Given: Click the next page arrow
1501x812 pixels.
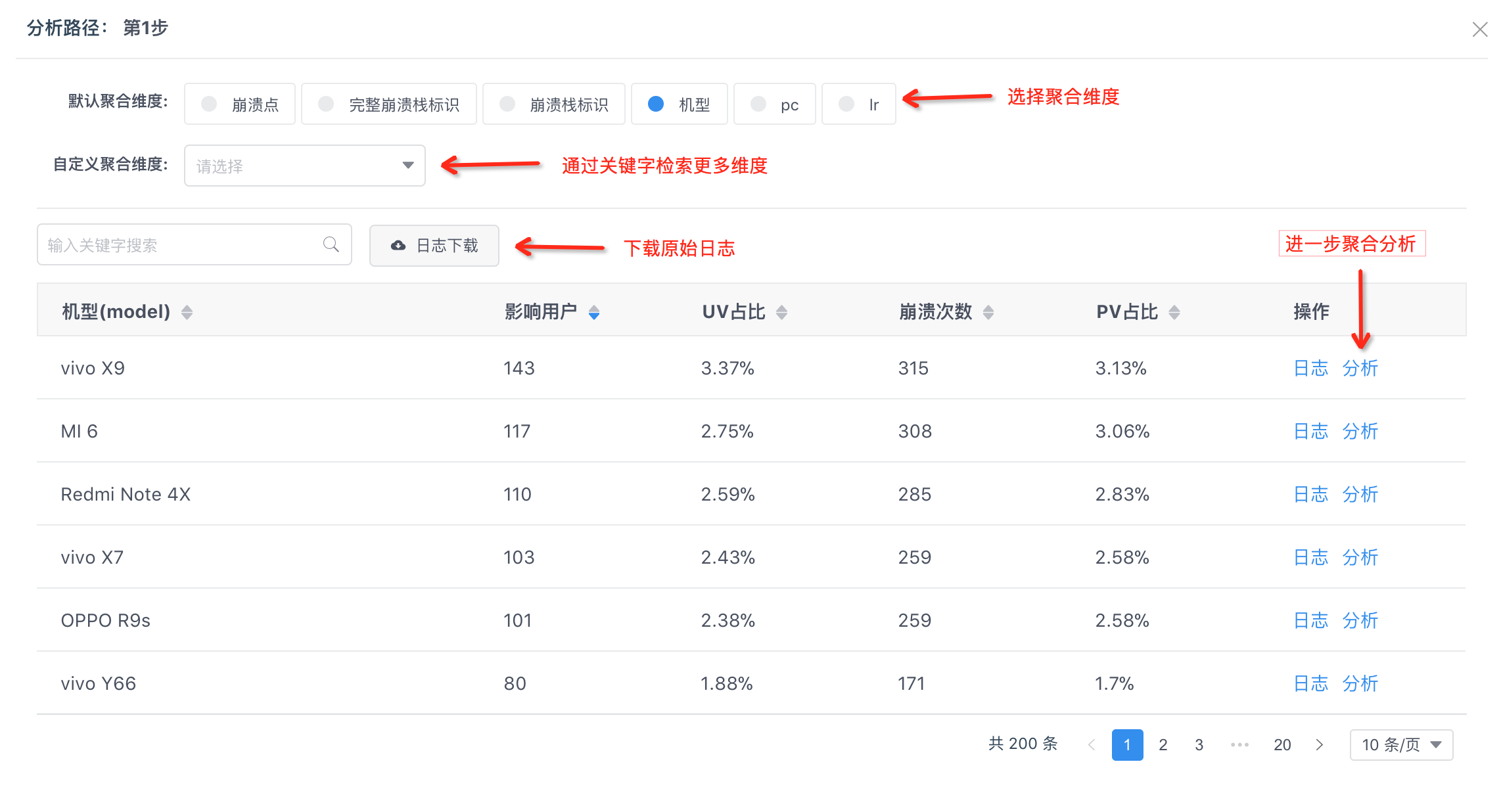Looking at the screenshot, I should click(x=1319, y=744).
